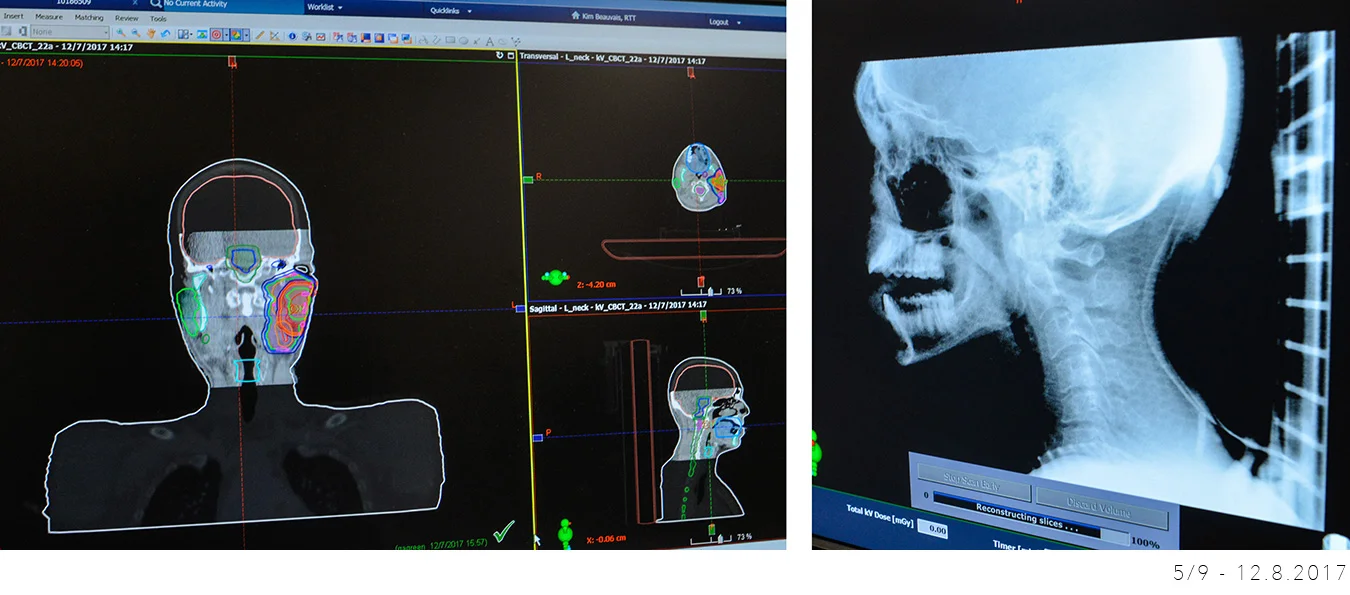Image resolution: width=1350 pixels, height=595 pixels.
Task: Open the view layout toolbar icon
Action: coord(183,34)
